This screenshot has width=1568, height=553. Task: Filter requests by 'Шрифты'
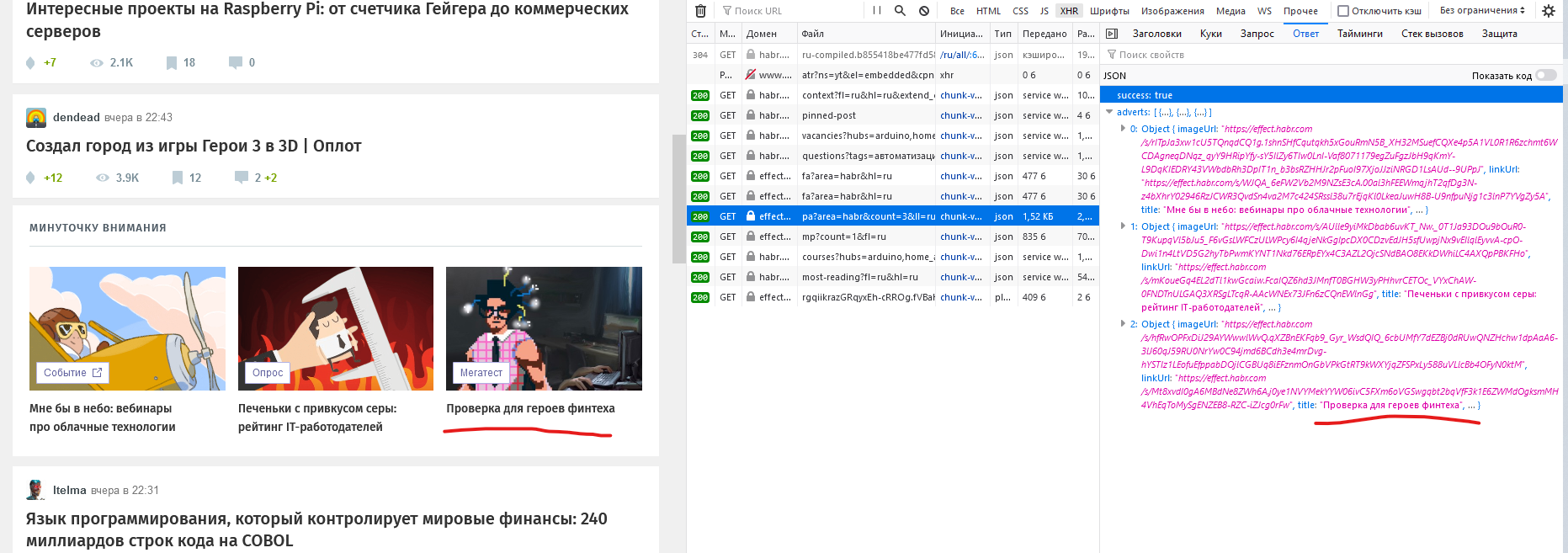point(1109,11)
